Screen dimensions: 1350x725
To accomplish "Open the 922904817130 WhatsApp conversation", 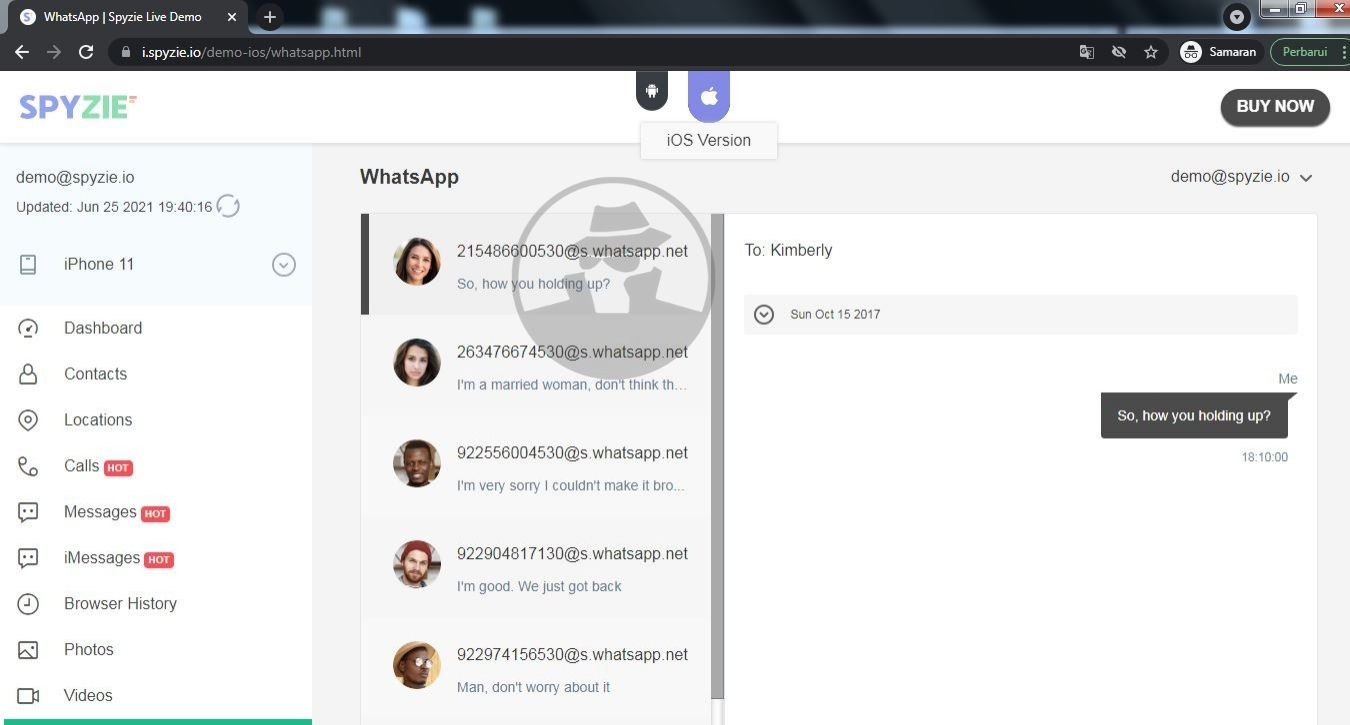I will [x=536, y=568].
